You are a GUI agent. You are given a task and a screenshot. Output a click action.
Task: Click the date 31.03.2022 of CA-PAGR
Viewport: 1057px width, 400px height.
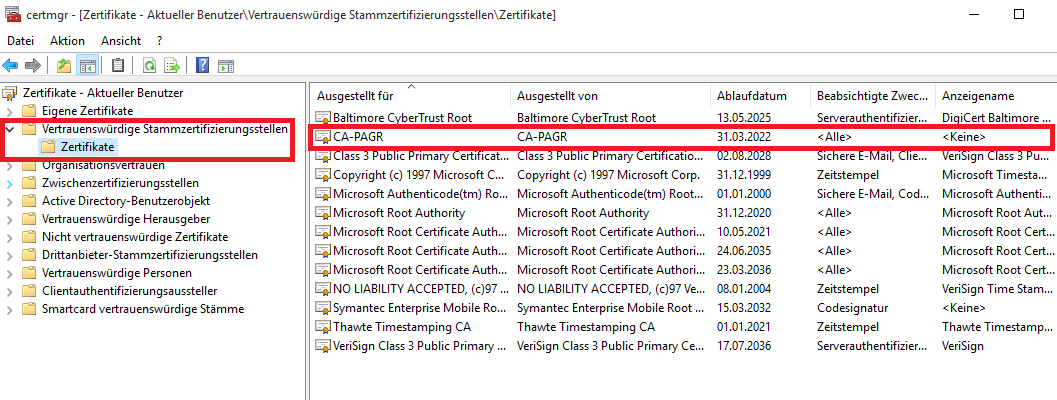tap(744, 137)
